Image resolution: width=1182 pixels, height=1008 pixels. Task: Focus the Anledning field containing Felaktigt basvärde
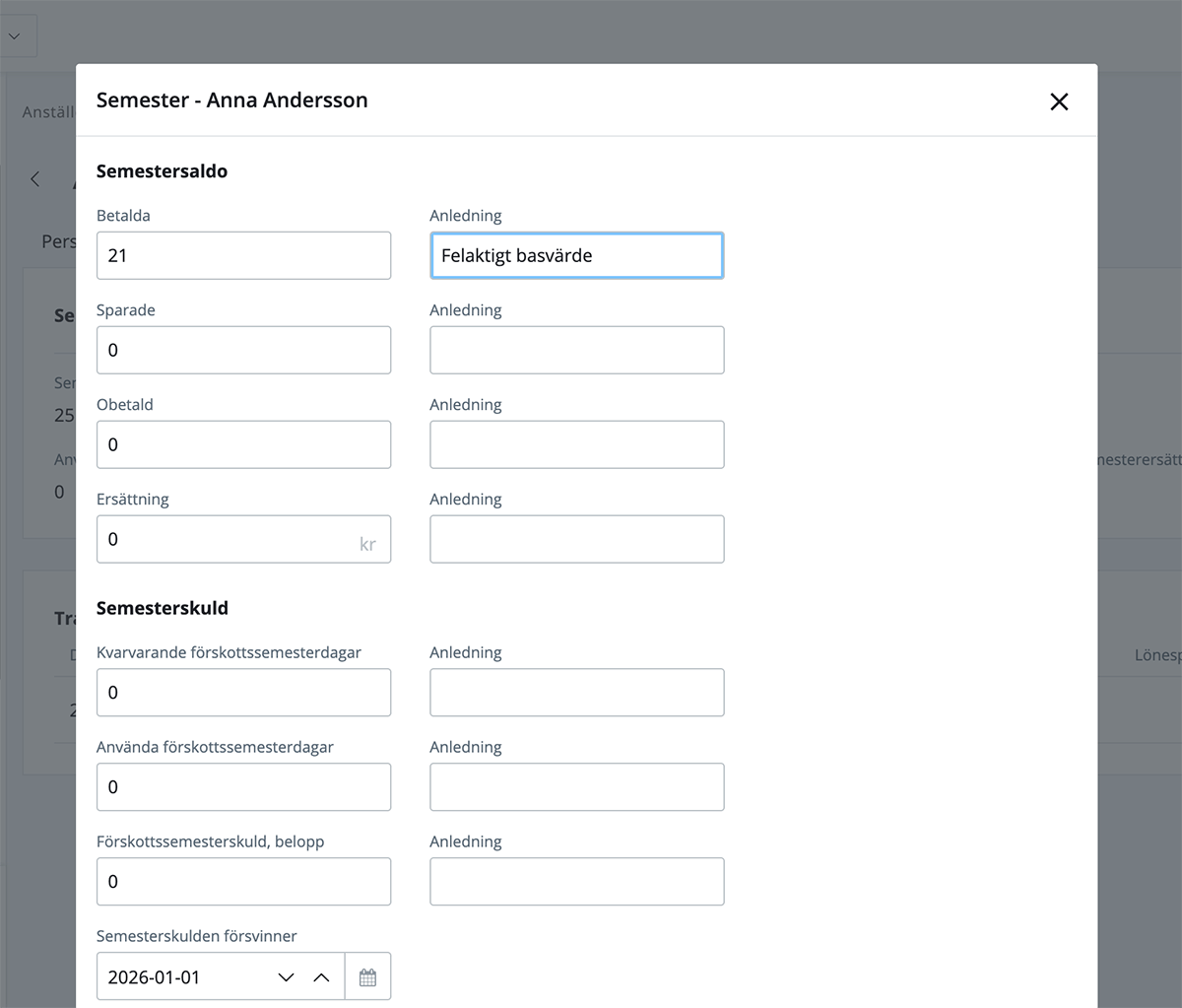[x=576, y=255]
